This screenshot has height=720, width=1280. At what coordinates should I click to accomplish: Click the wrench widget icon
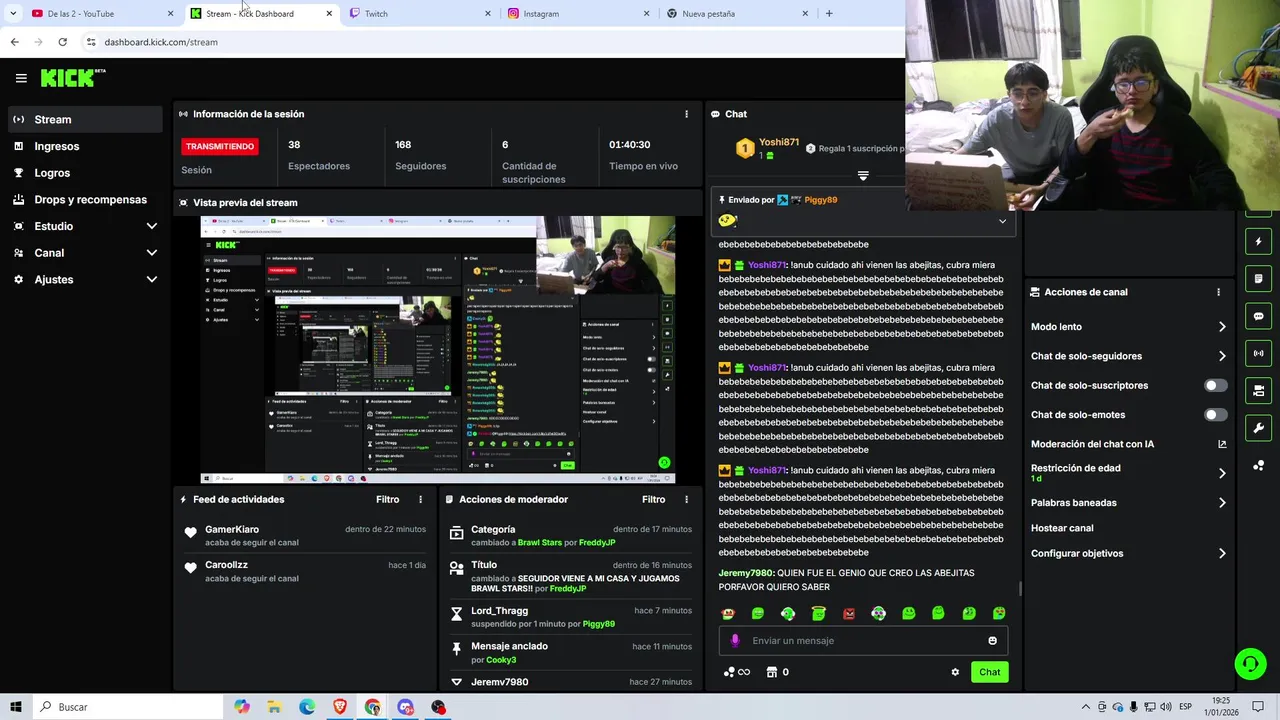coord(1258,428)
